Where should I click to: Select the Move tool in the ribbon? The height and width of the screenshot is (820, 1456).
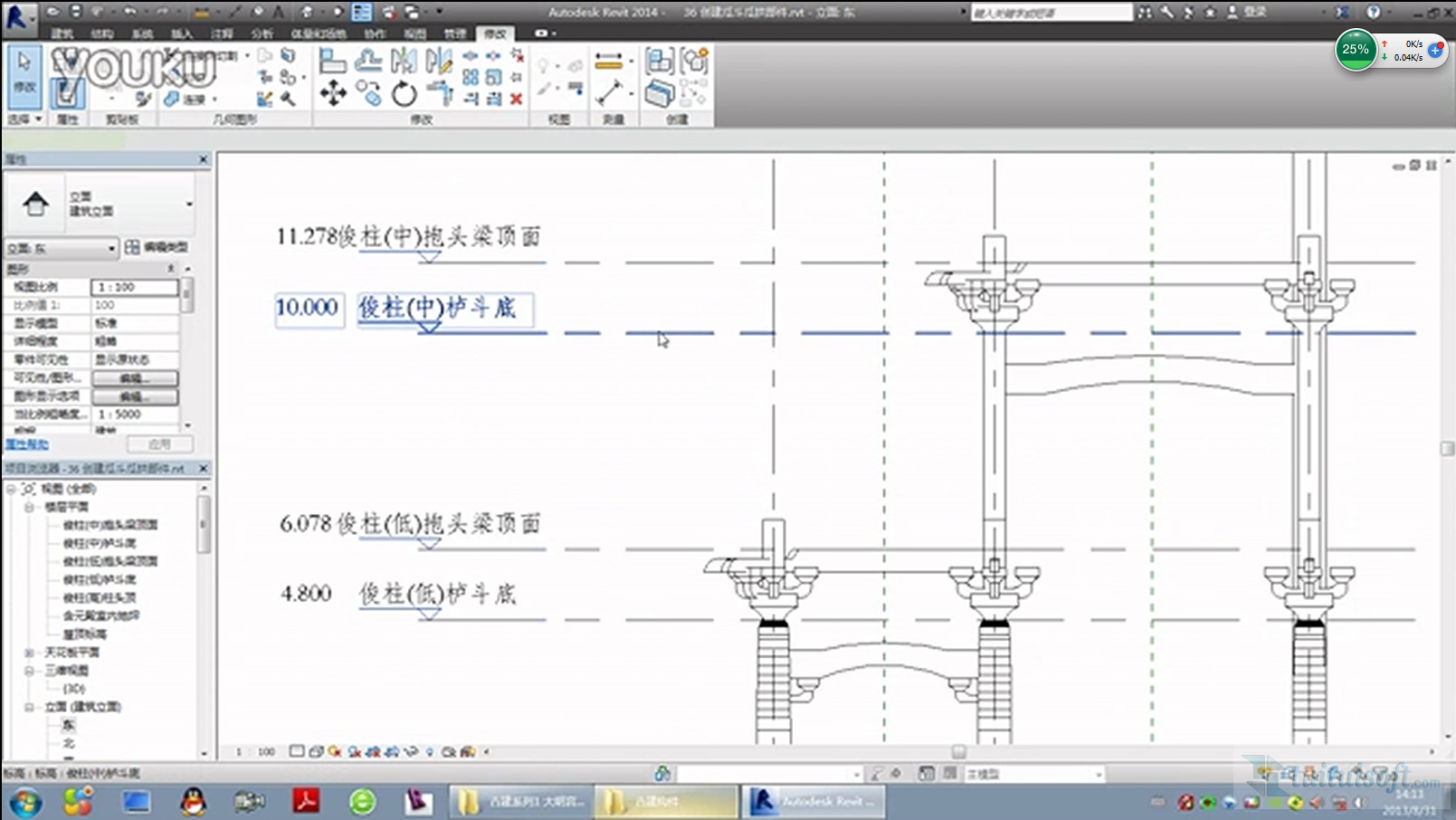(333, 93)
